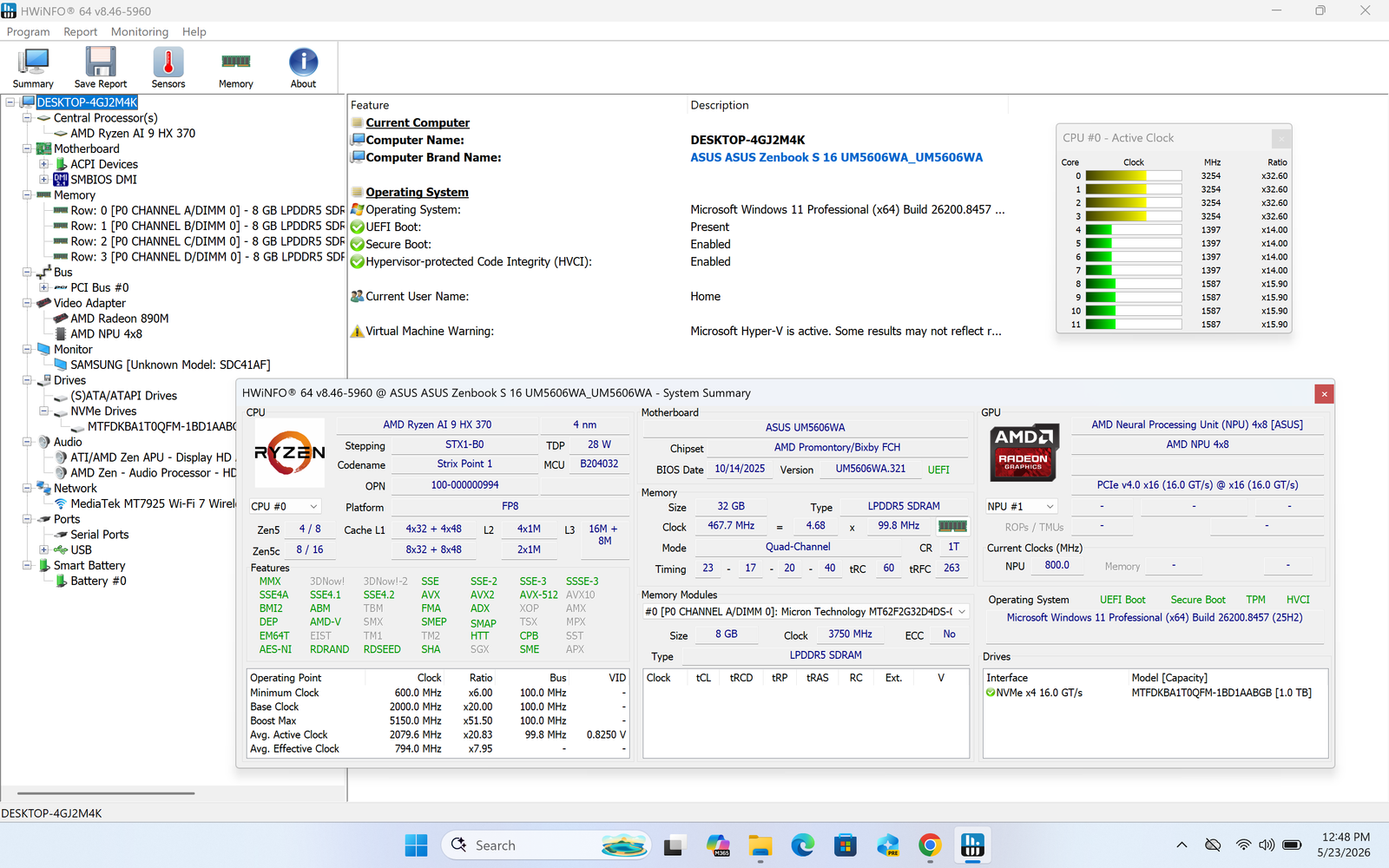Viewport: 1389px width, 868px height.
Task: Expand the ACPI Devices node
Action: click(43, 164)
